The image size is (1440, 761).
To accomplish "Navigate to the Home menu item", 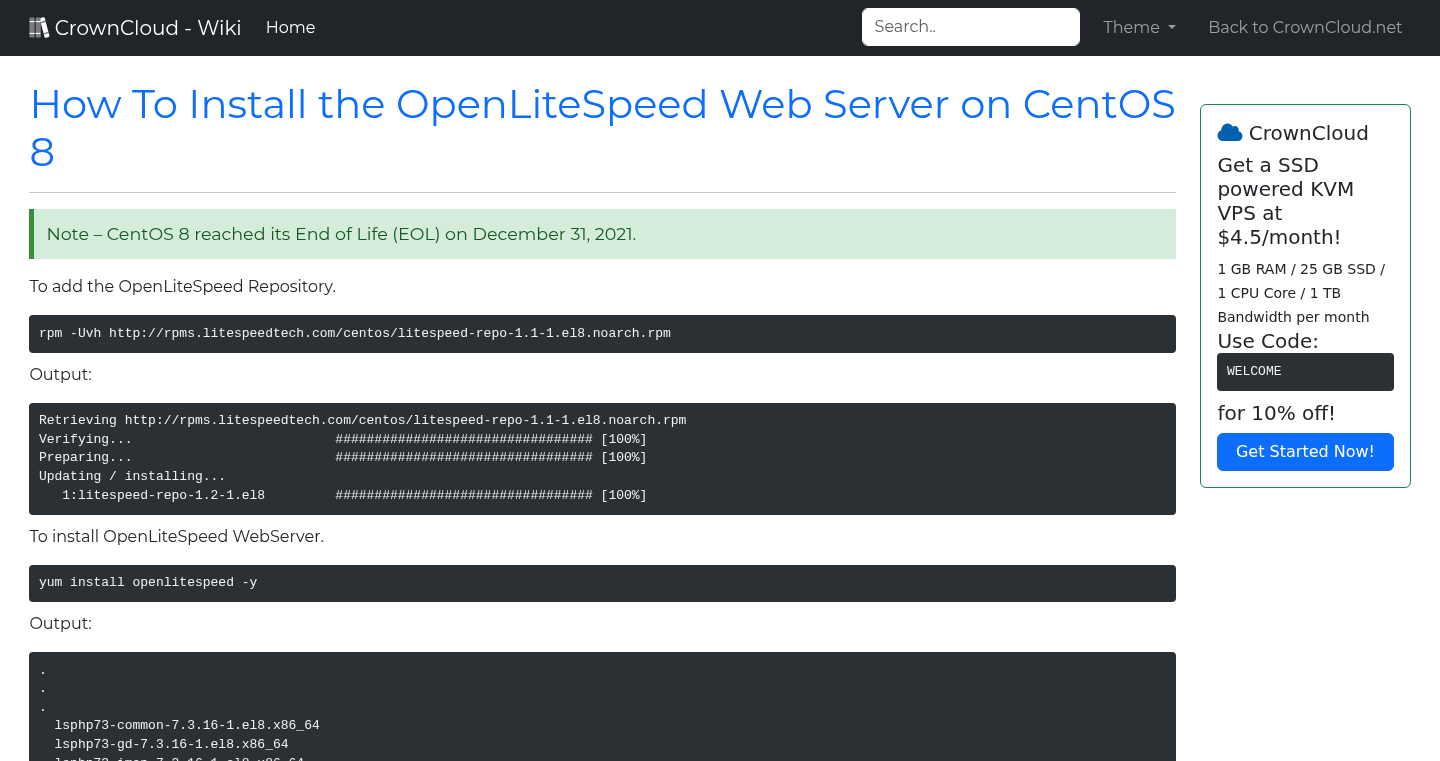I will point(290,27).
